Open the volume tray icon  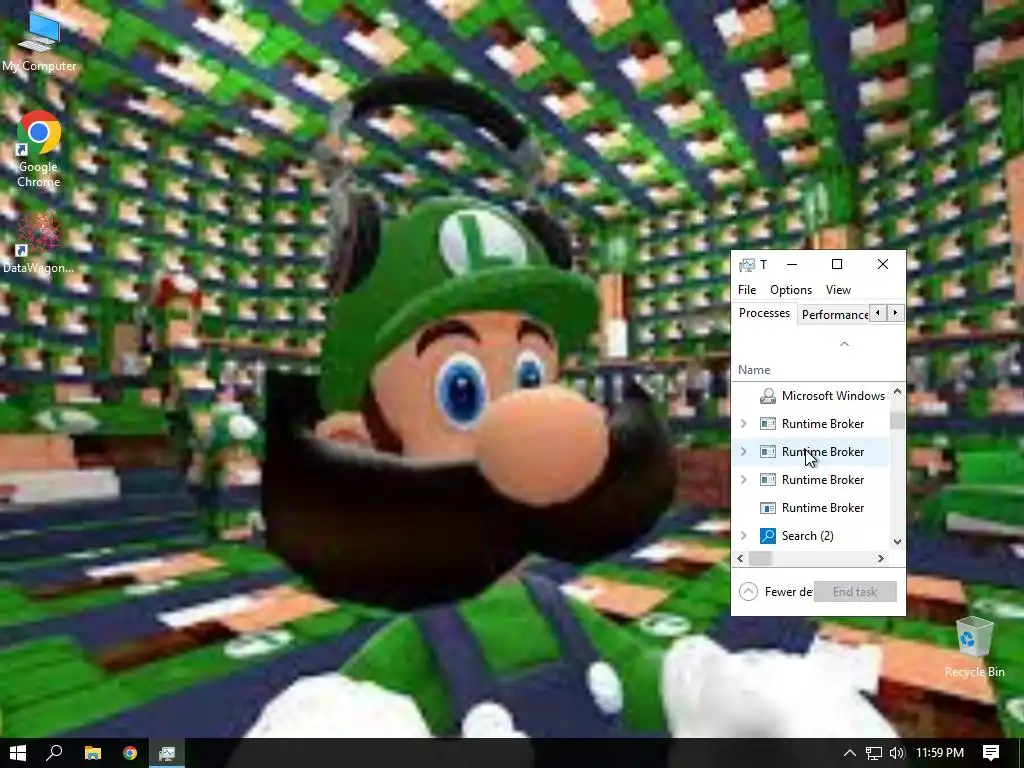[x=897, y=753]
